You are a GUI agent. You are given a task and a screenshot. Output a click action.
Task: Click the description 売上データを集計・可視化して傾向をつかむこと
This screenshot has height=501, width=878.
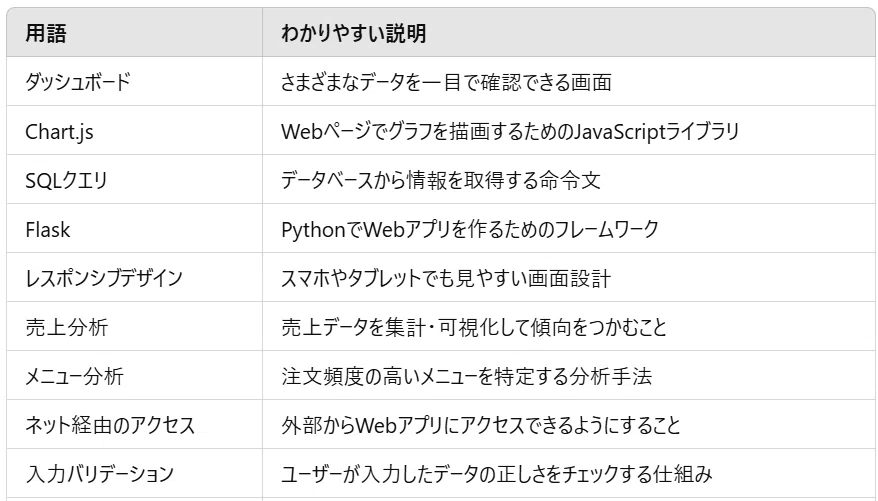[474, 327]
